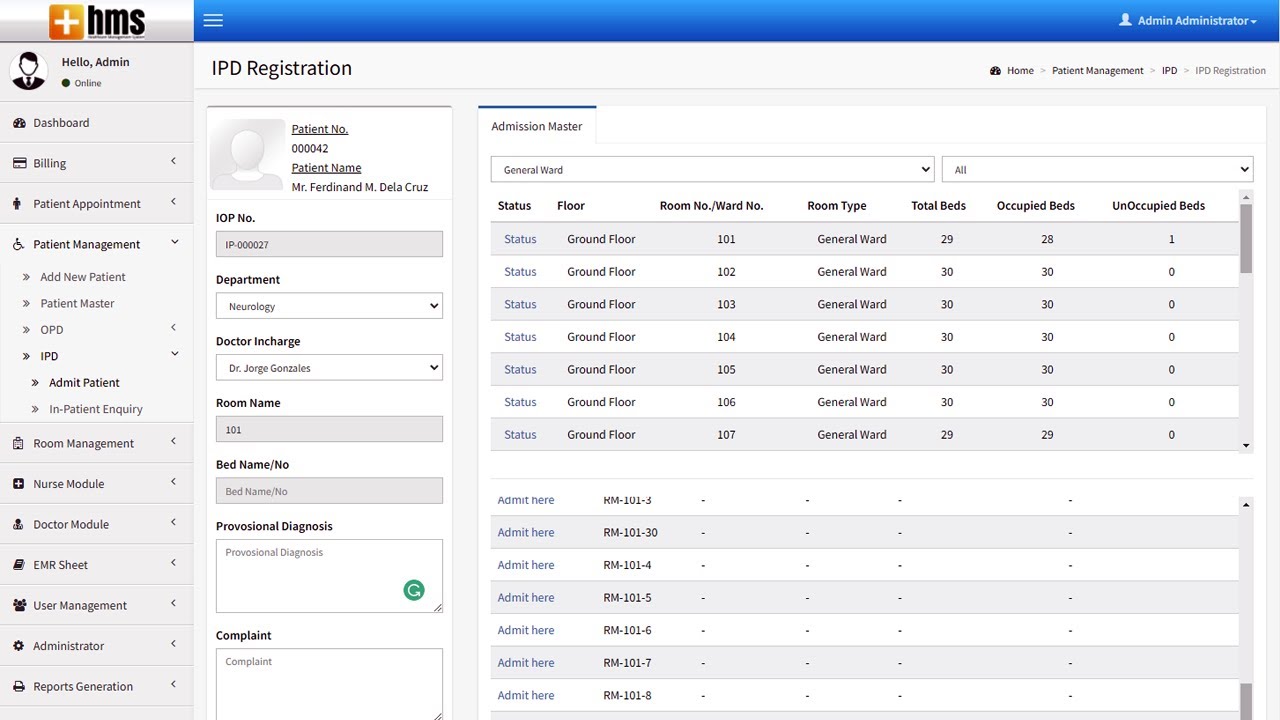Click the Billing card icon

tap(19, 163)
